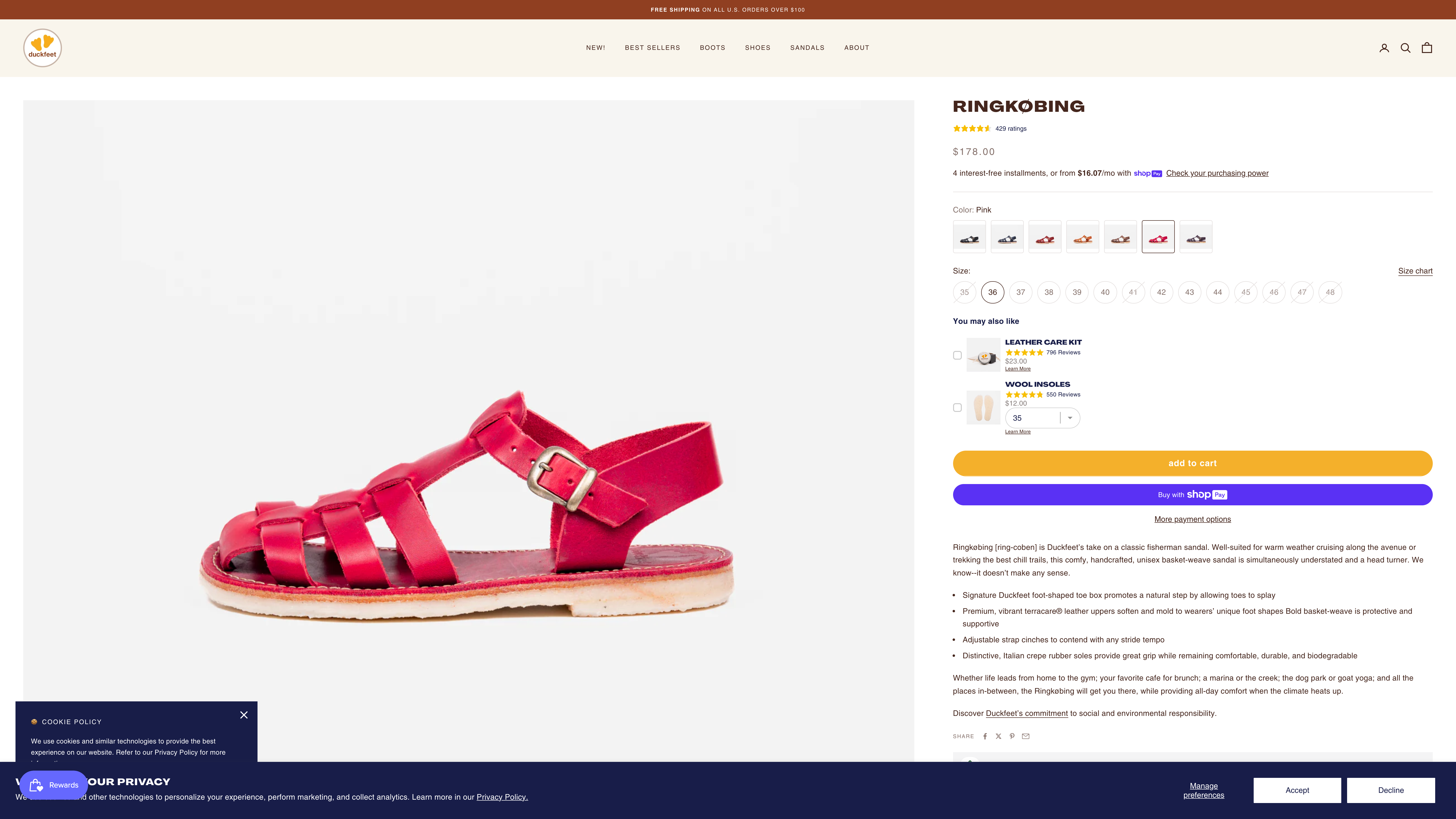Select the crossed-out size 41

tap(1133, 292)
